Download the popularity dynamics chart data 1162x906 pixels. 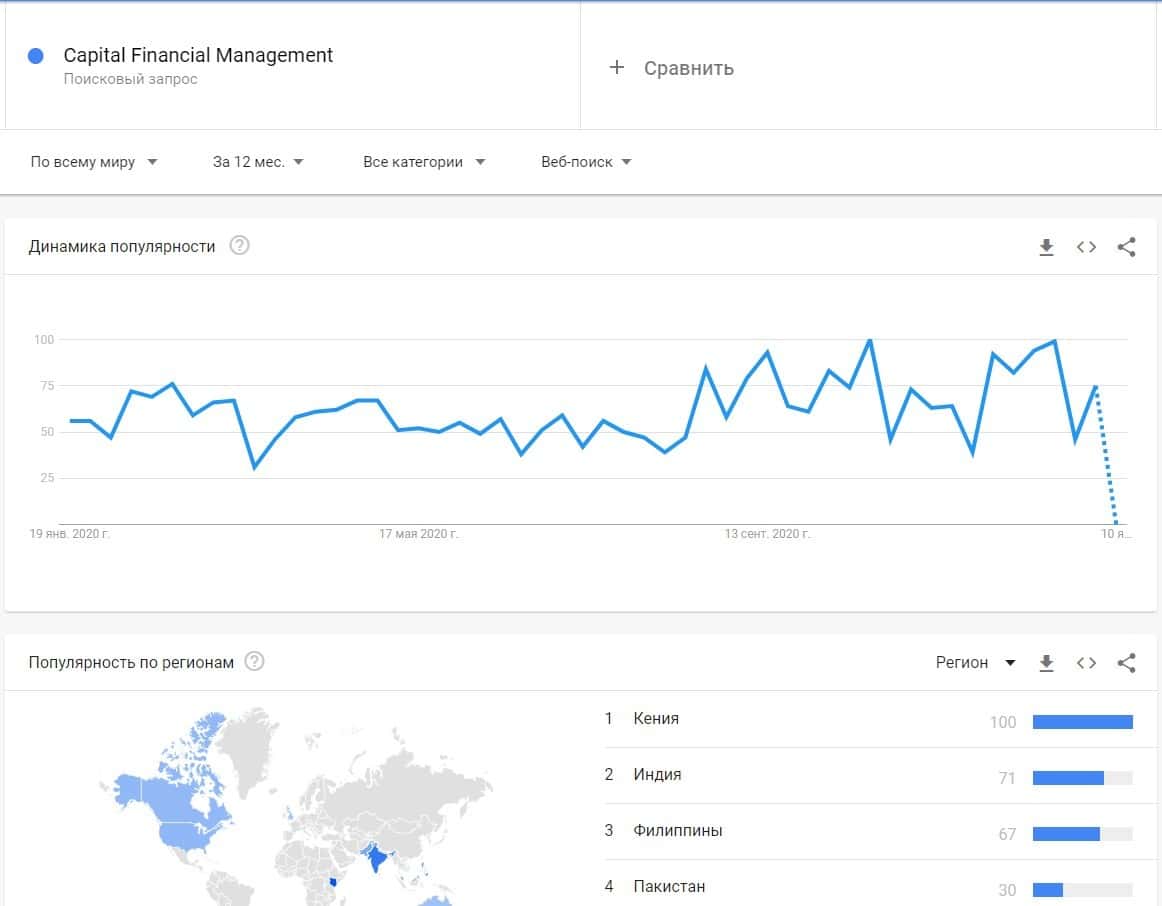pos(1046,247)
